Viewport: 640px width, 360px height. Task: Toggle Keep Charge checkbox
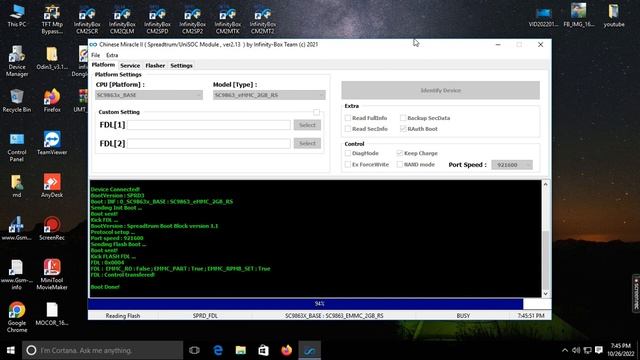click(x=400, y=153)
